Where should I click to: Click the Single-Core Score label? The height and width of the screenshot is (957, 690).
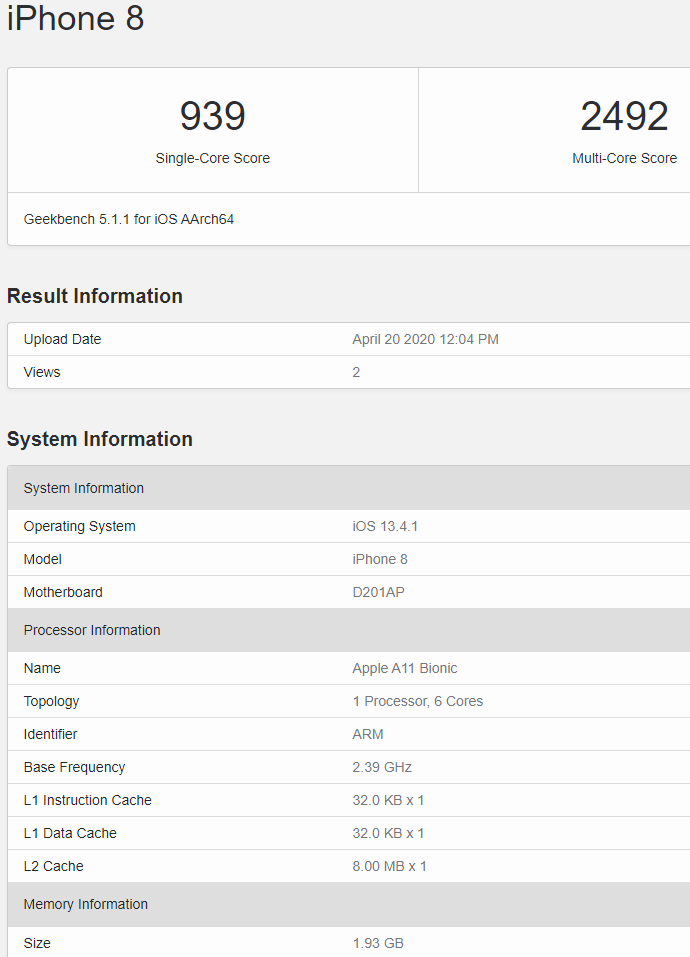[x=212, y=158]
